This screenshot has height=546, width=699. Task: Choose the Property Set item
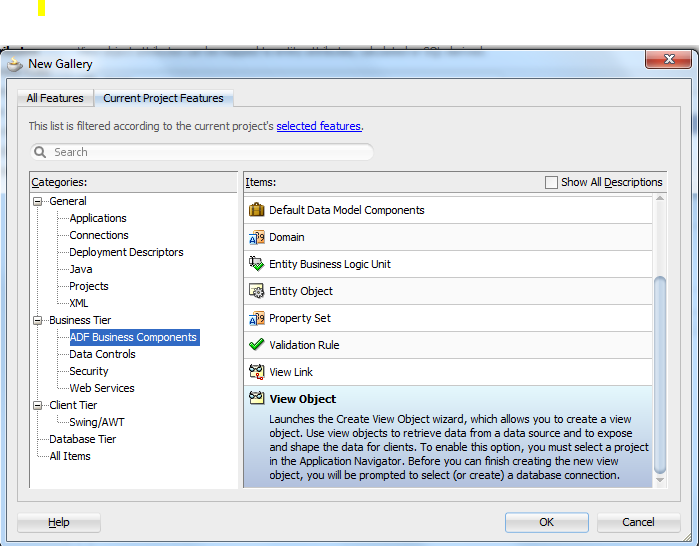tap(448, 318)
